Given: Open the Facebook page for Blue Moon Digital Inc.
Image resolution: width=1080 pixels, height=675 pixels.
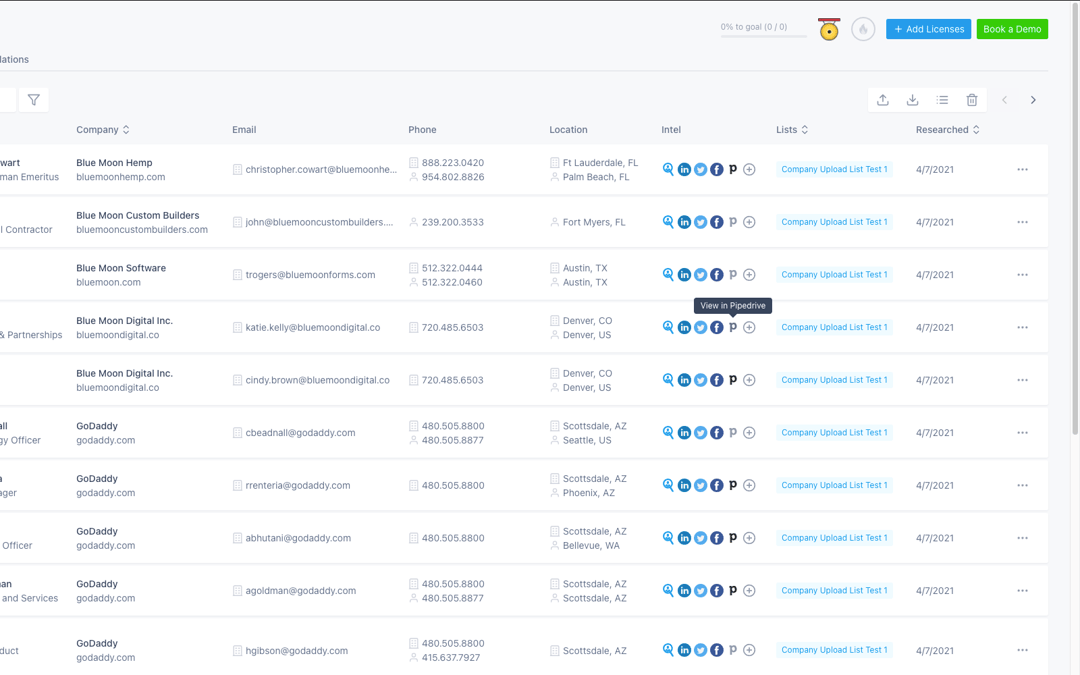Looking at the screenshot, I should (716, 327).
